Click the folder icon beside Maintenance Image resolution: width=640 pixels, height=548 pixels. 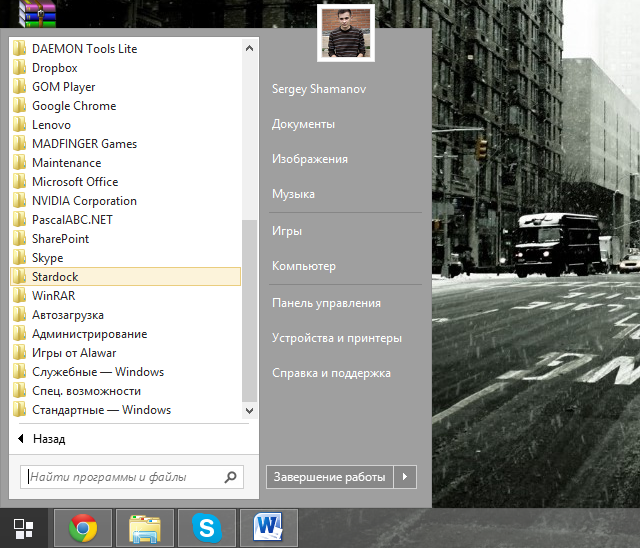point(20,162)
